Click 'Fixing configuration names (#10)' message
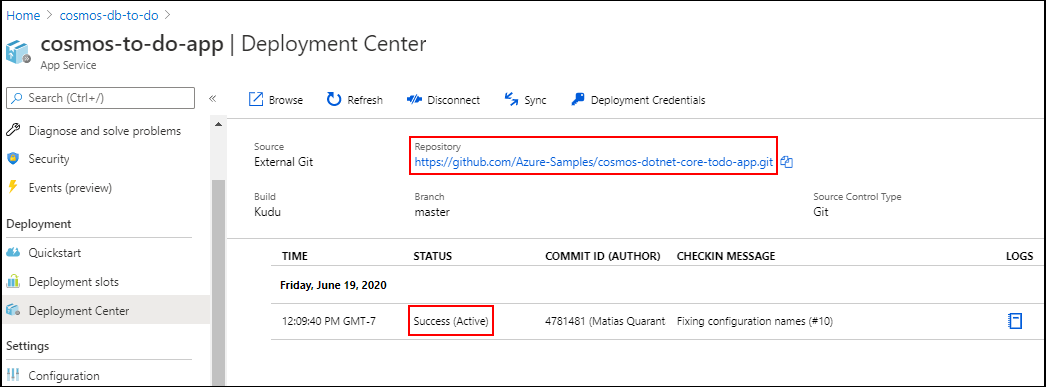This screenshot has height=387, width=1046. [x=754, y=322]
